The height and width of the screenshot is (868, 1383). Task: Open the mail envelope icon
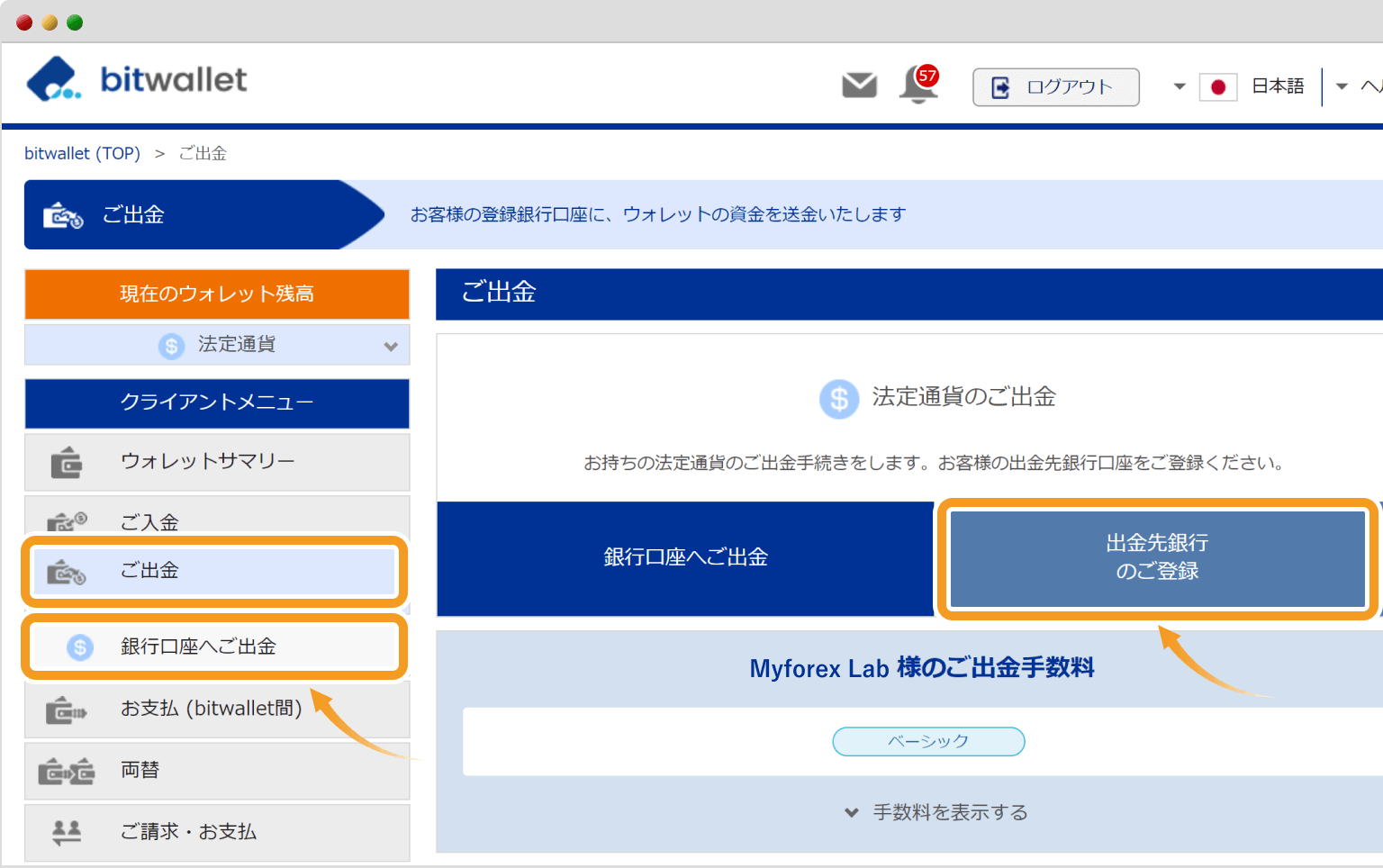859,86
